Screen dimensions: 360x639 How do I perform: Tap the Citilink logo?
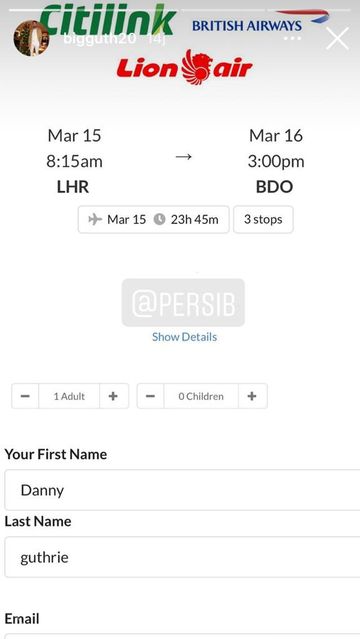pyautogui.click(x=108, y=20)
